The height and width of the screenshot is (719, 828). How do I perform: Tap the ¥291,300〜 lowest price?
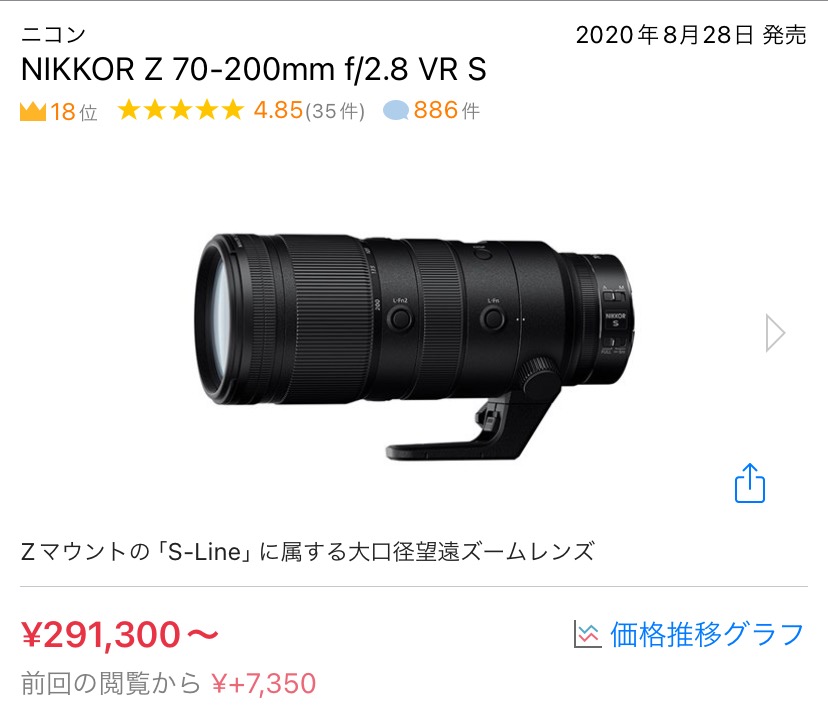[119, 634]
